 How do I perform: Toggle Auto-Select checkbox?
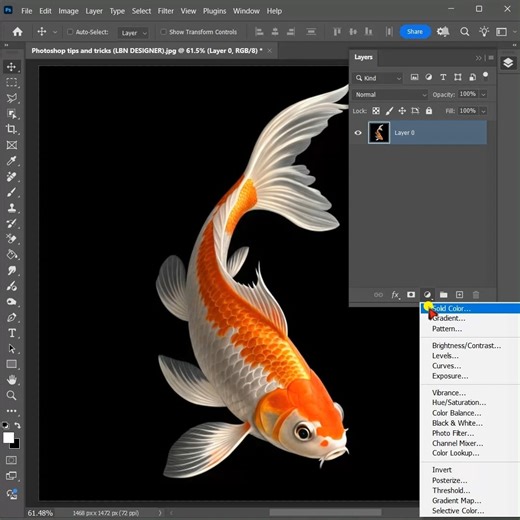(70, 32)
